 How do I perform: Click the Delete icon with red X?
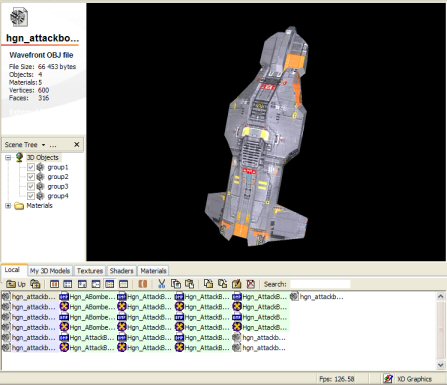[x=251, y=284]
